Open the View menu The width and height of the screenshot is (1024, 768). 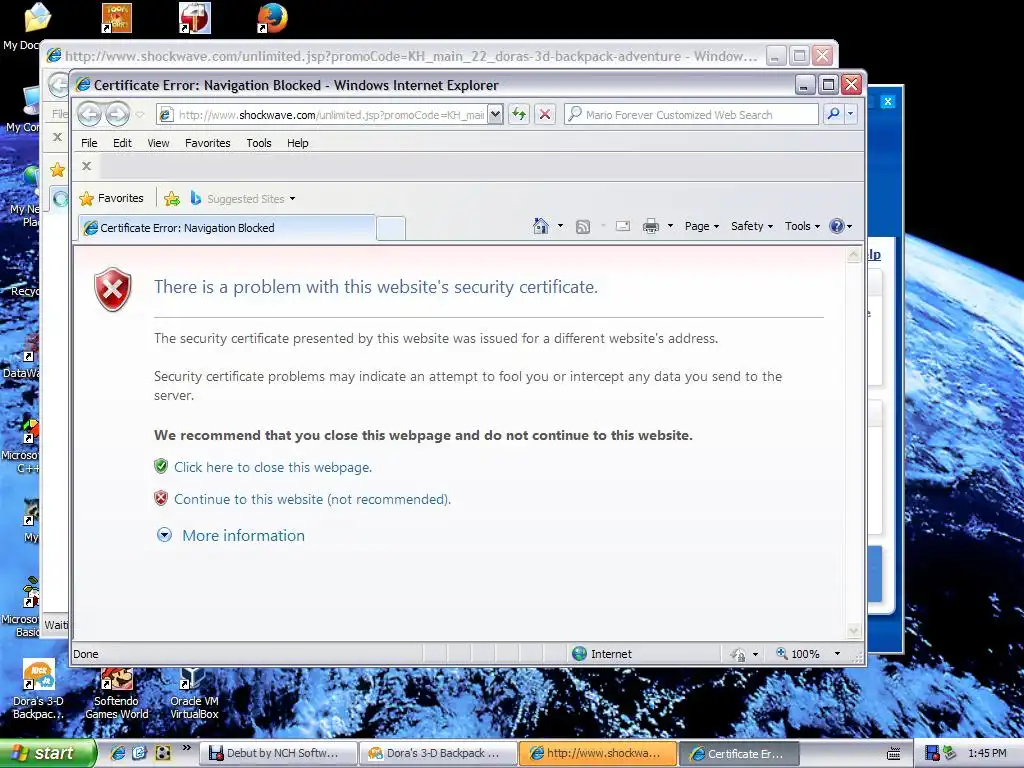[158, 143]
